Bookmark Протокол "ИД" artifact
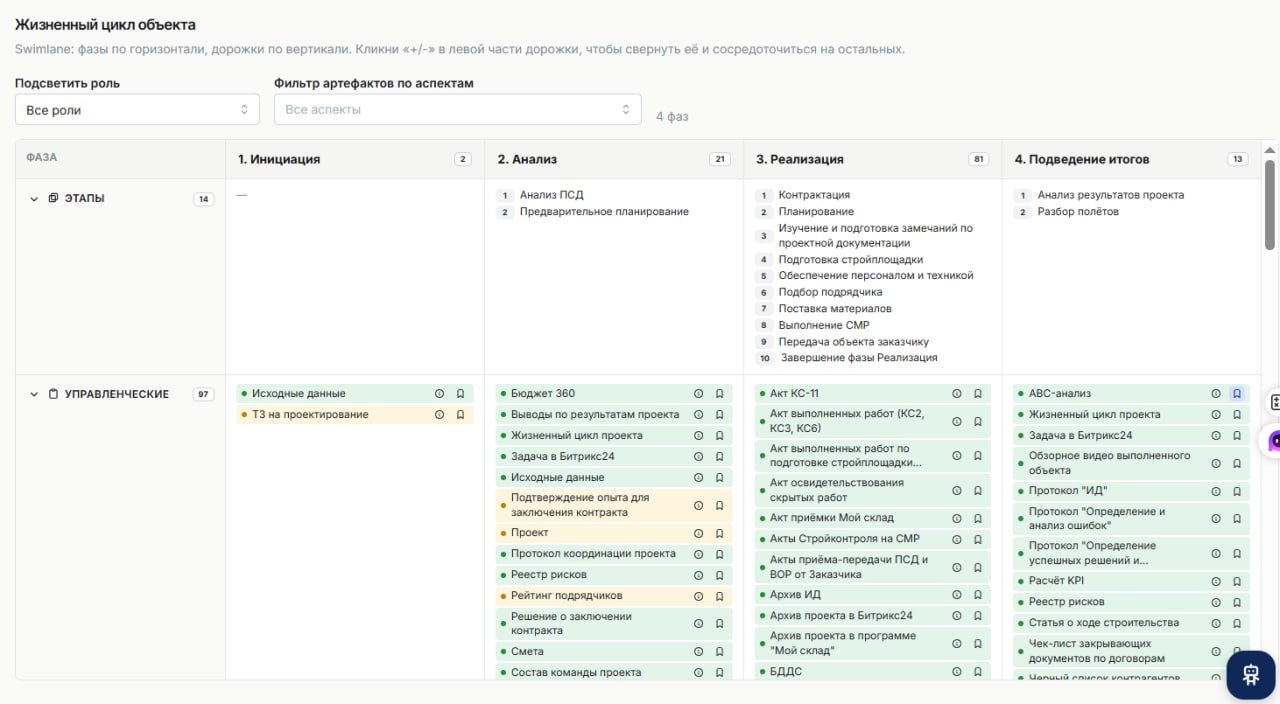The height and width of the screenshot is (704, 1280). click(1237, 492)
